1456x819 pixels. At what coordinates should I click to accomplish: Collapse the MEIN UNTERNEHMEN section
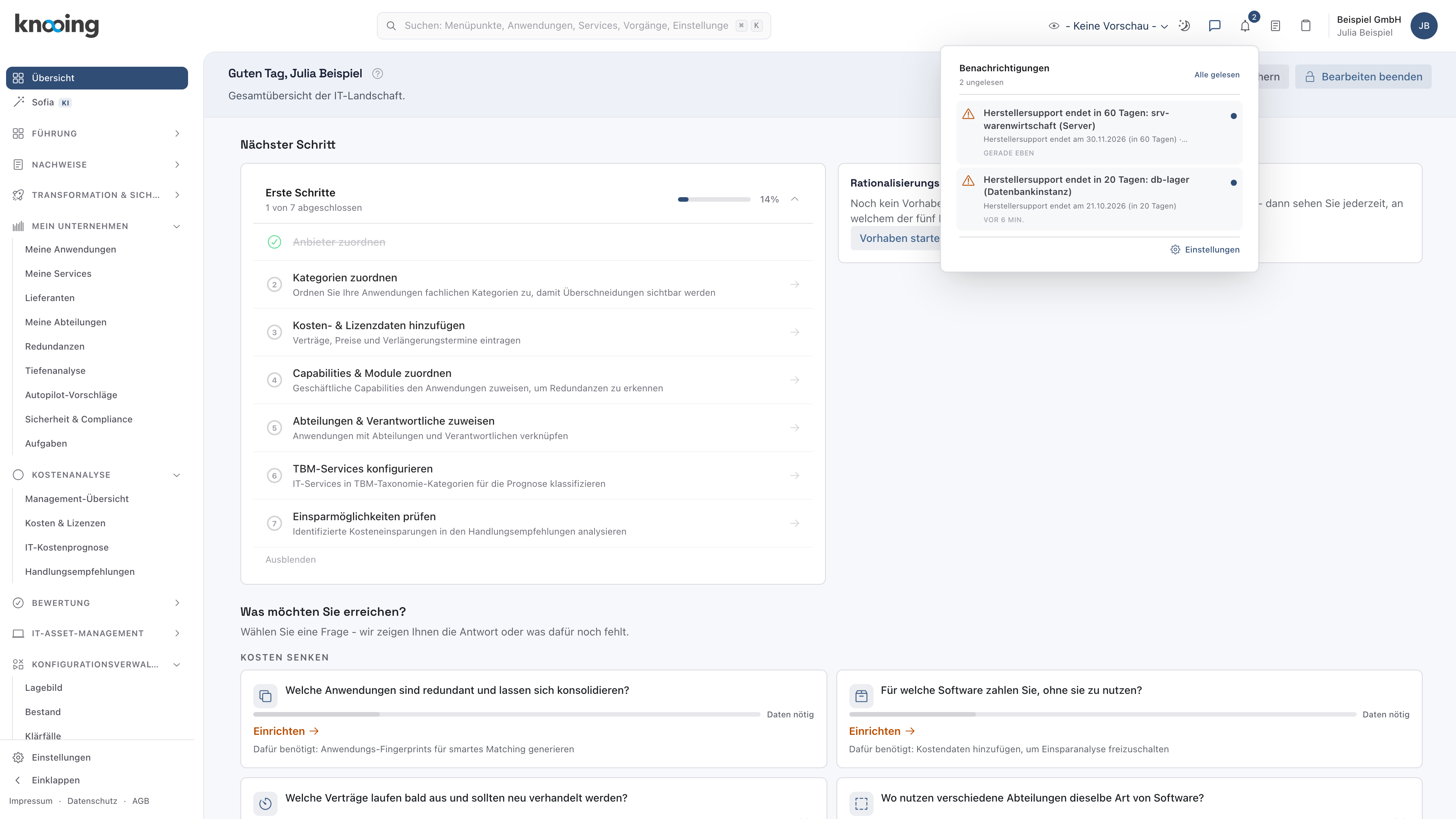tap(97, 226)
